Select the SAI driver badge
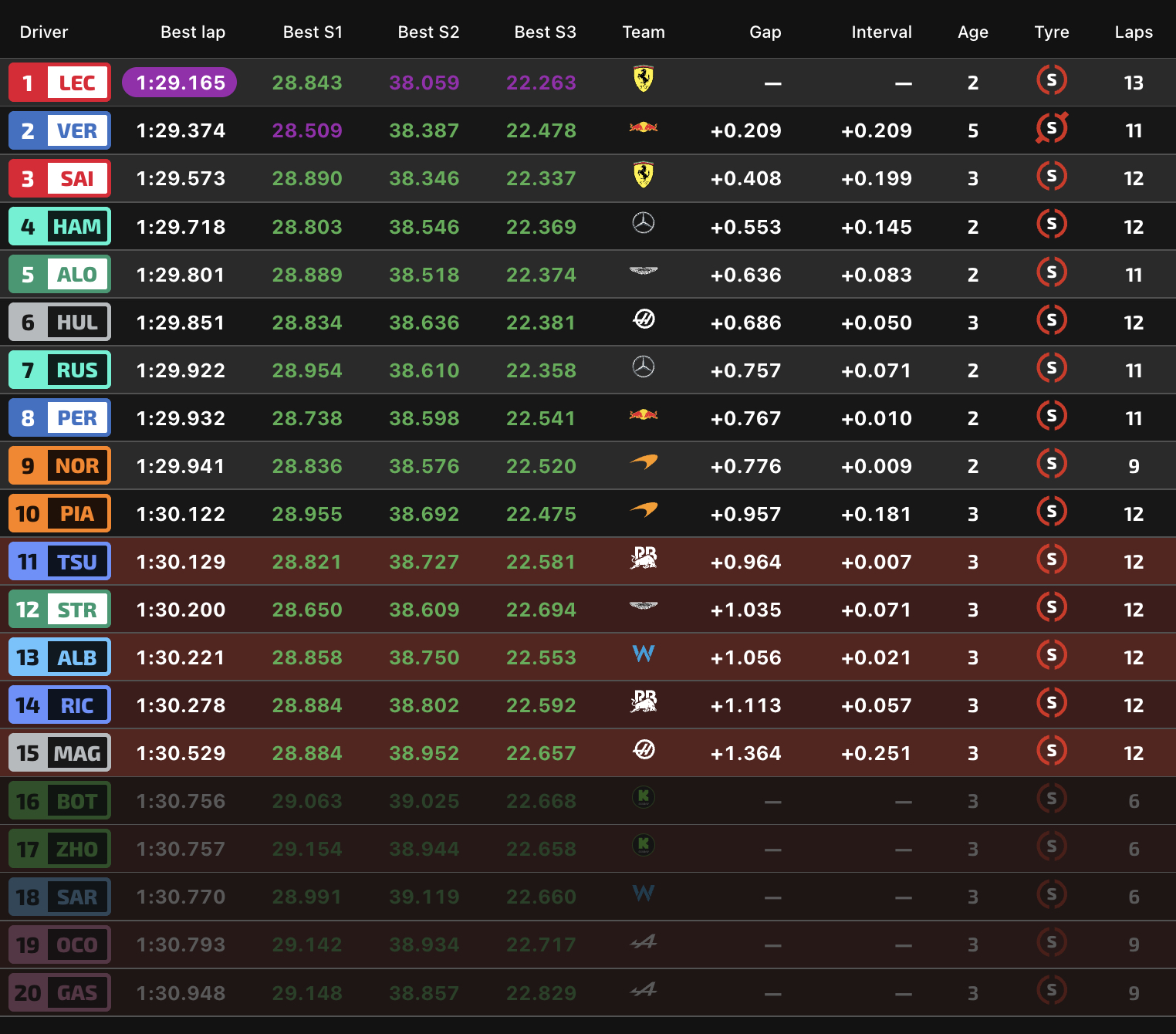Image resolution: width=1176 pixels, height=1034 pixels. [59, 178]
